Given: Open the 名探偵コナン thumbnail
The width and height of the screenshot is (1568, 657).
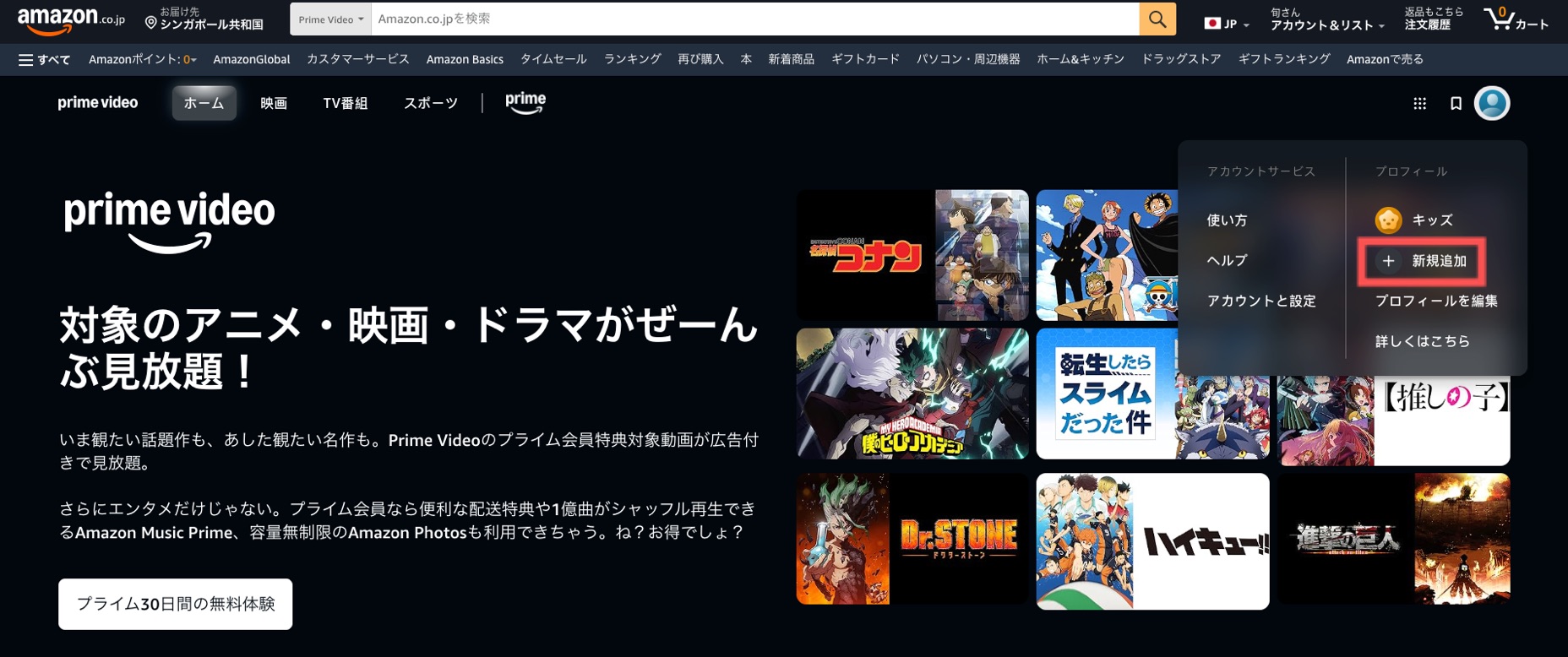Looking at the screenshot, I should 912,255.
